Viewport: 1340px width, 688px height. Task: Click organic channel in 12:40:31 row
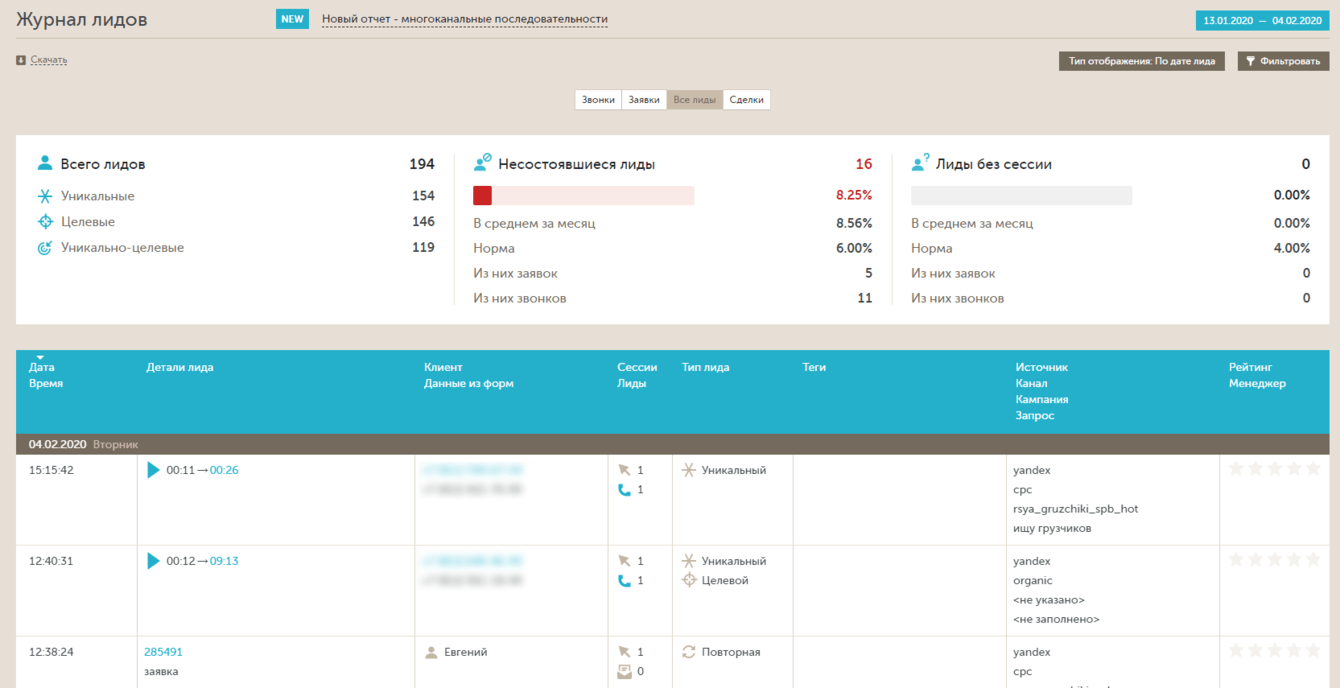coord(1033,580)
